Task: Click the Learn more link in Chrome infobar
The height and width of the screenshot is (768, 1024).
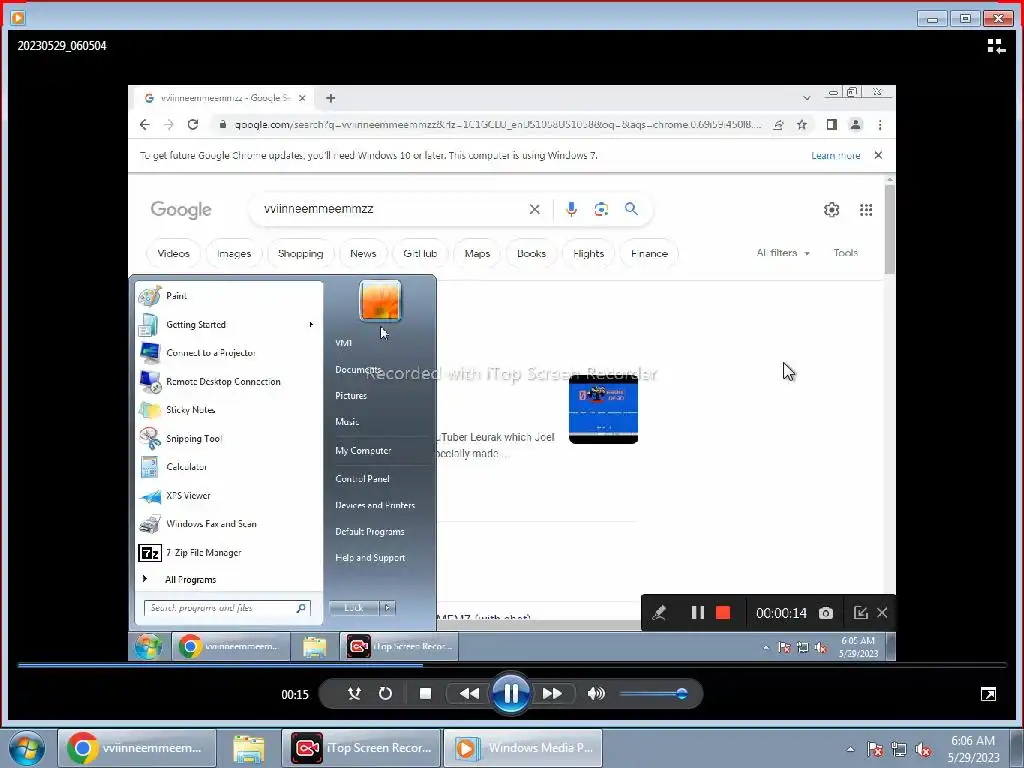Action: pyautogui.click(x=835, y=155)
